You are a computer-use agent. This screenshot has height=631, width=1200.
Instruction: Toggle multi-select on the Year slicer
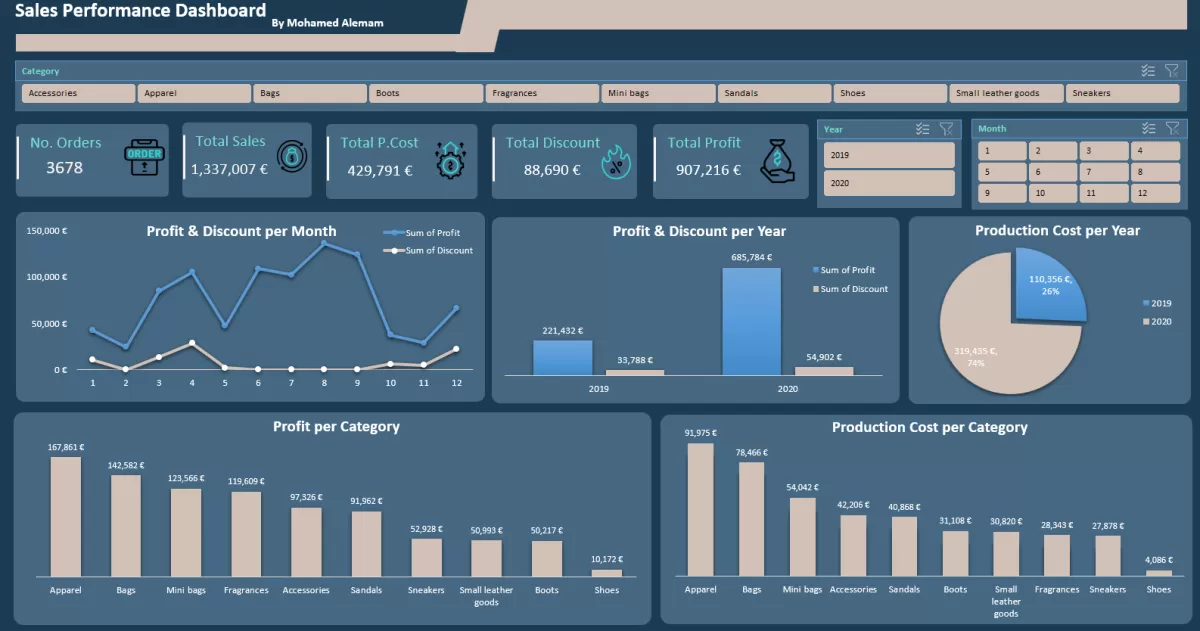(x=923, y=129)
